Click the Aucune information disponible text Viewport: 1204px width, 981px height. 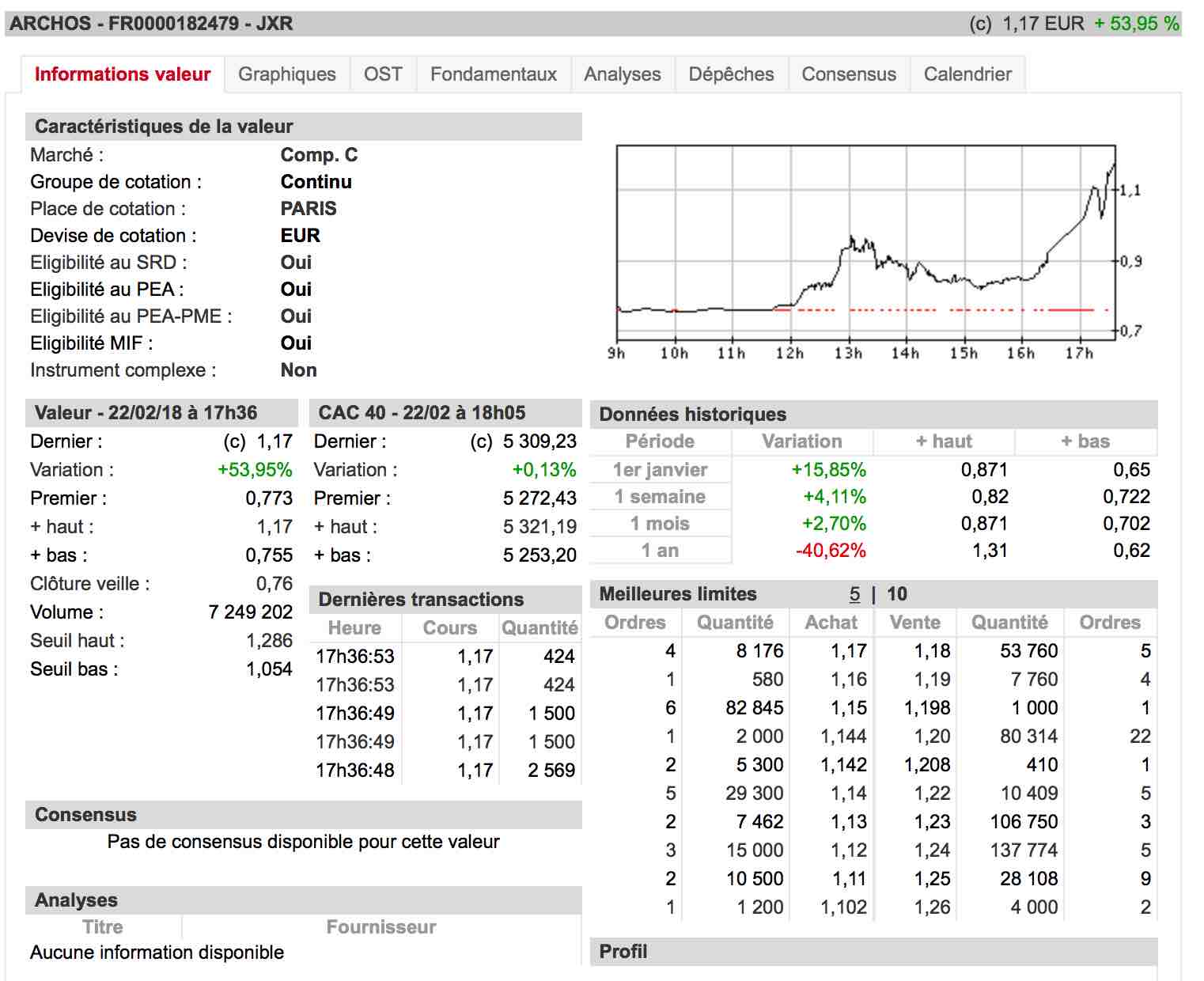(x=157, y=953)
